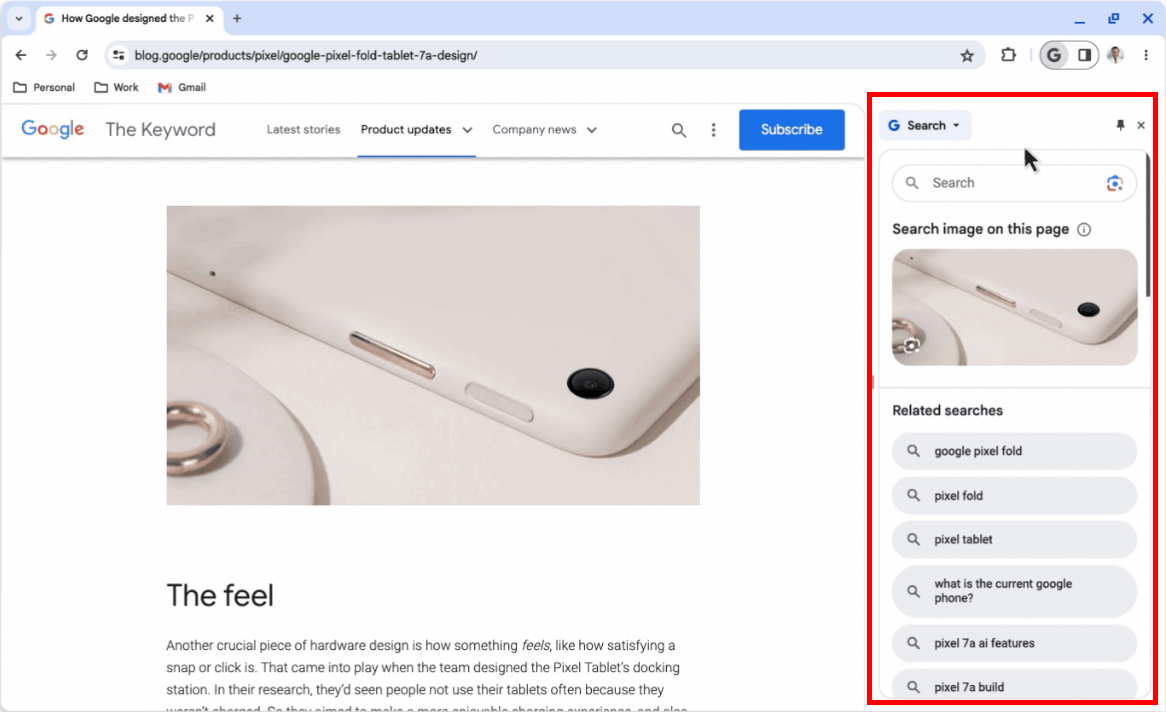Close the search side panel
This screenshot has width=1166, height=712.
click(1141, 125)
